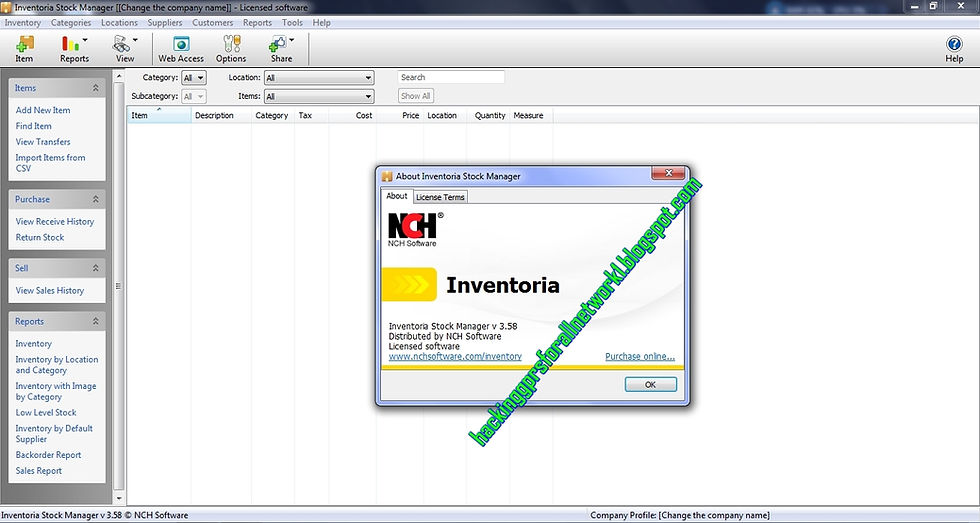Open View Receive History
980x523 pixels.
pos(55,221)
